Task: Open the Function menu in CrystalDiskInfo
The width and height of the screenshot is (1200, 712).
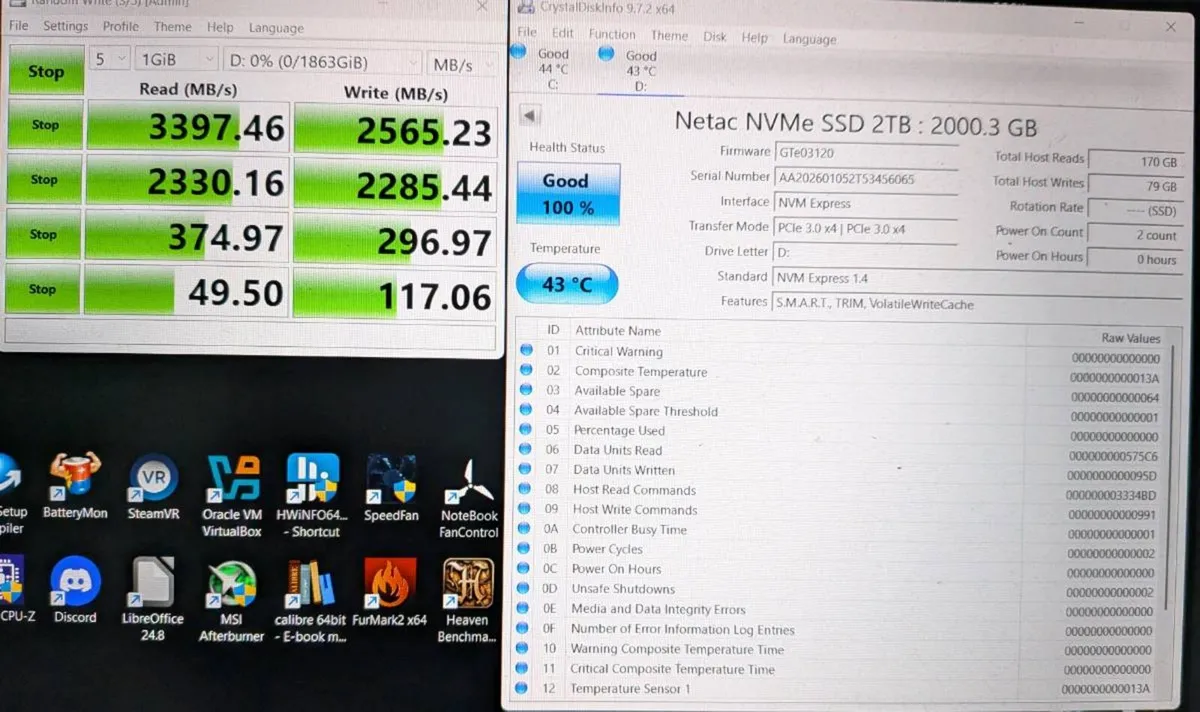Action: pyautogui.click(x=611, y=36)
